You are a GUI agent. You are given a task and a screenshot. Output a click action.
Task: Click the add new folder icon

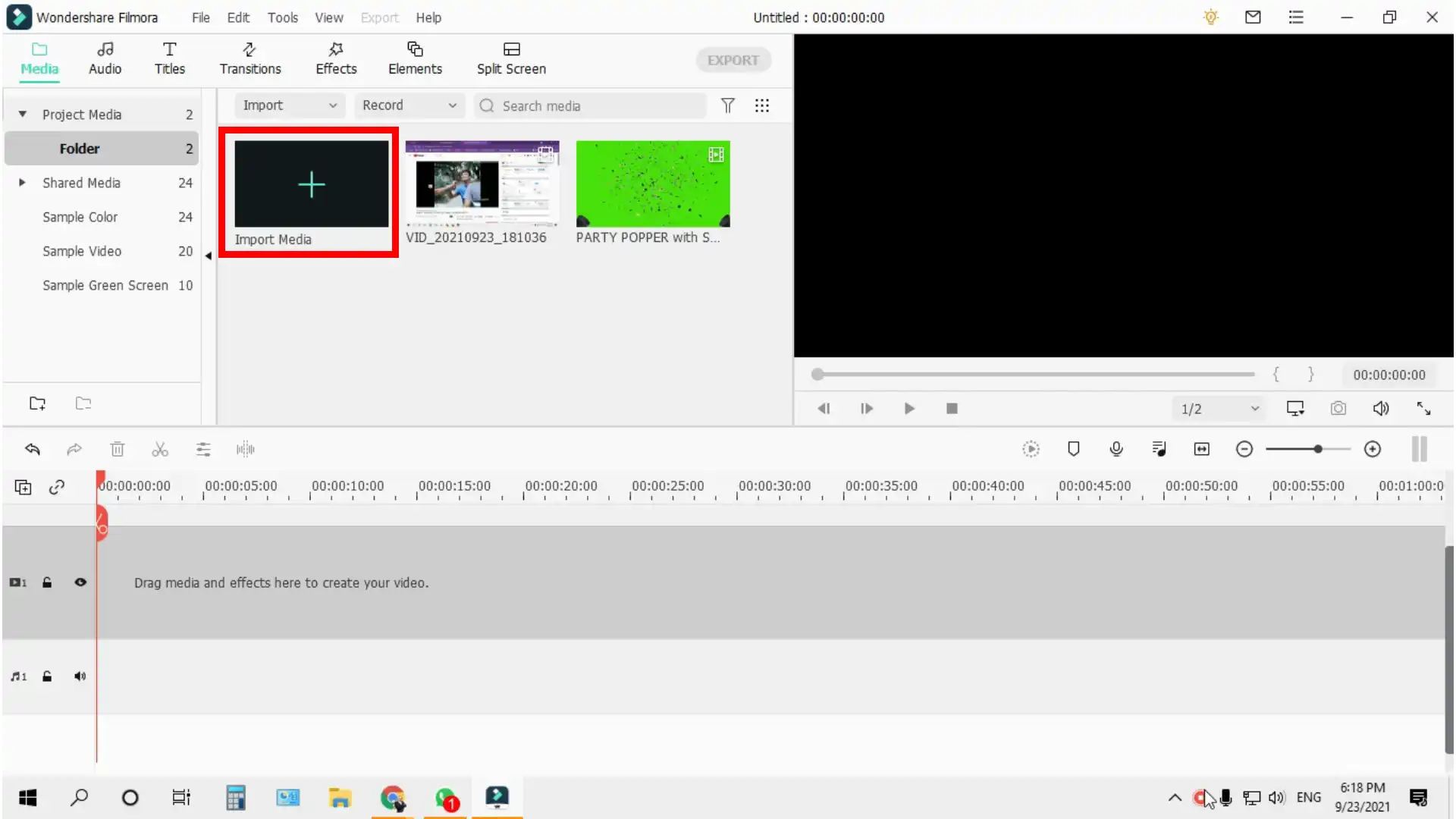37,403
